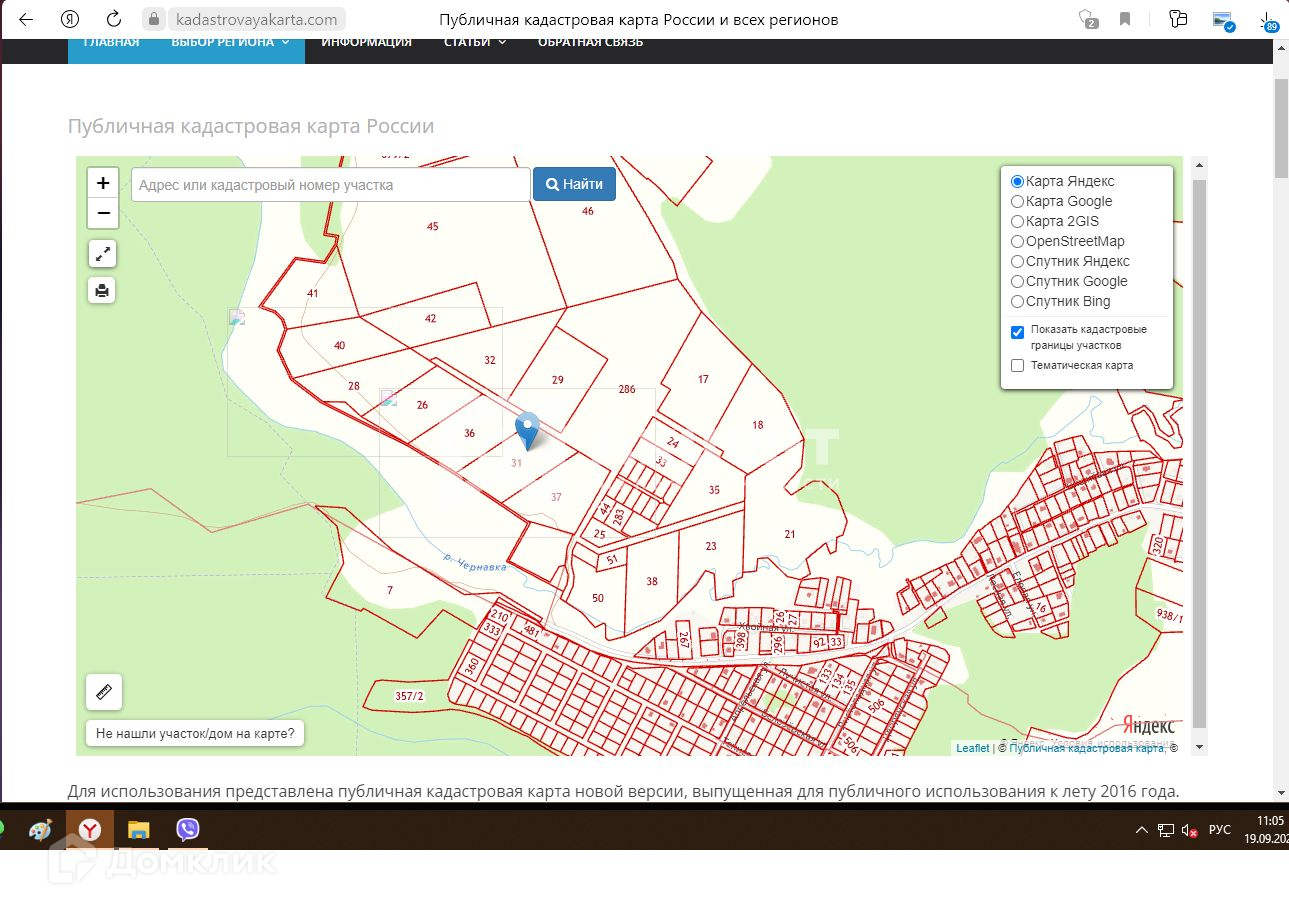Print the cadastral map
The width and height of the screenshot is (1289, 918).
coord(103,291)
